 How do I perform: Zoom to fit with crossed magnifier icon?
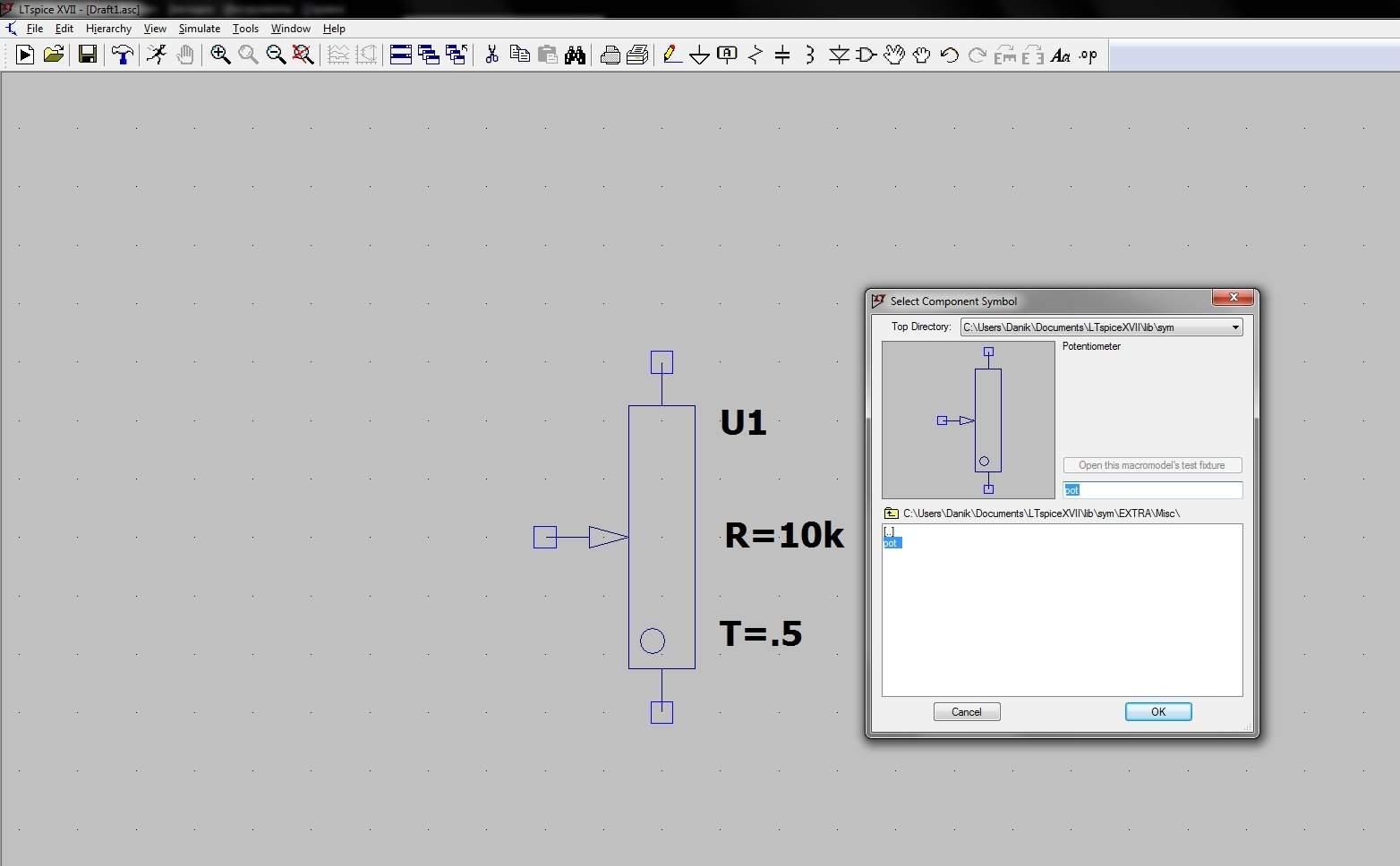click(x=303, y=55)
